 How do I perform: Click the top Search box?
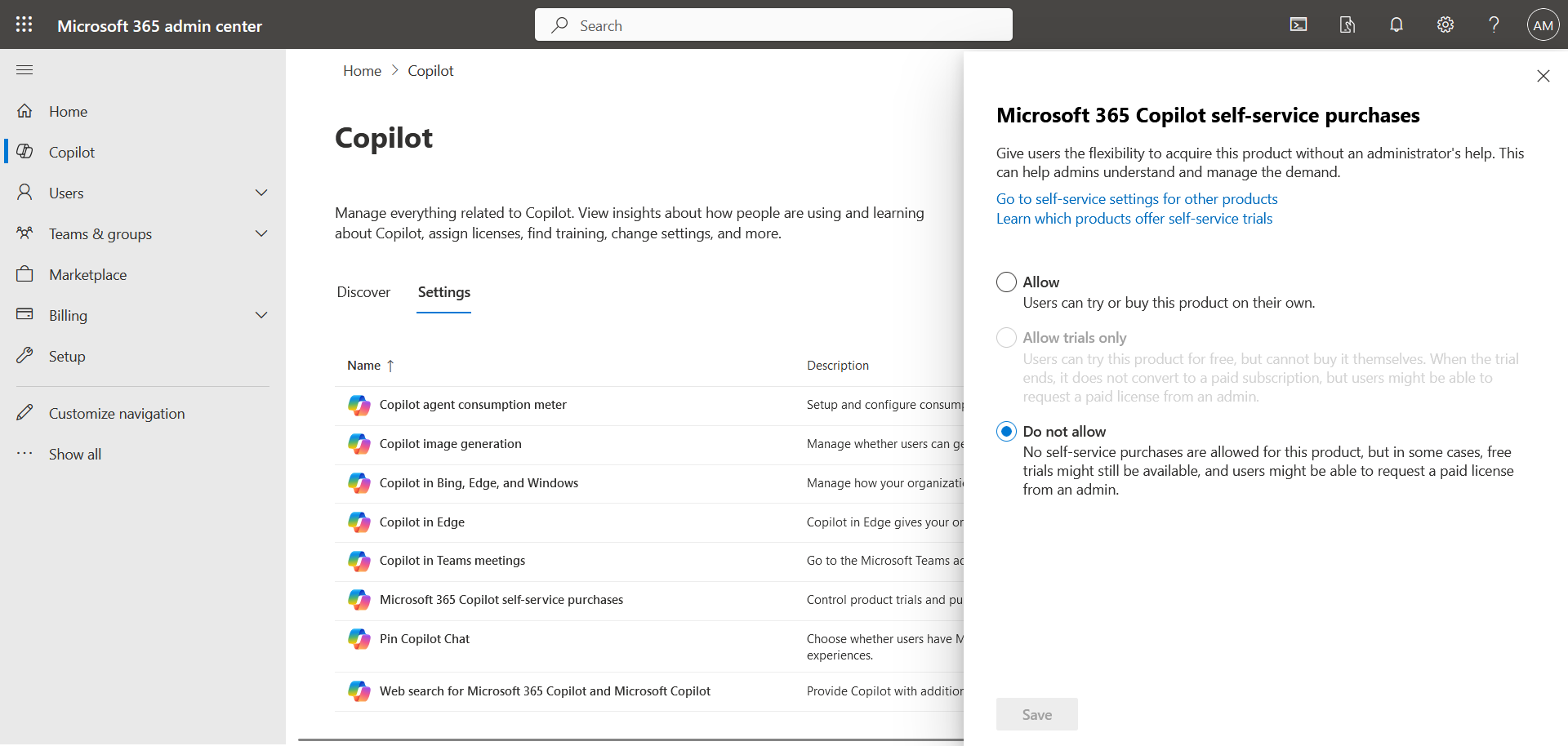(x=773, y=25)
